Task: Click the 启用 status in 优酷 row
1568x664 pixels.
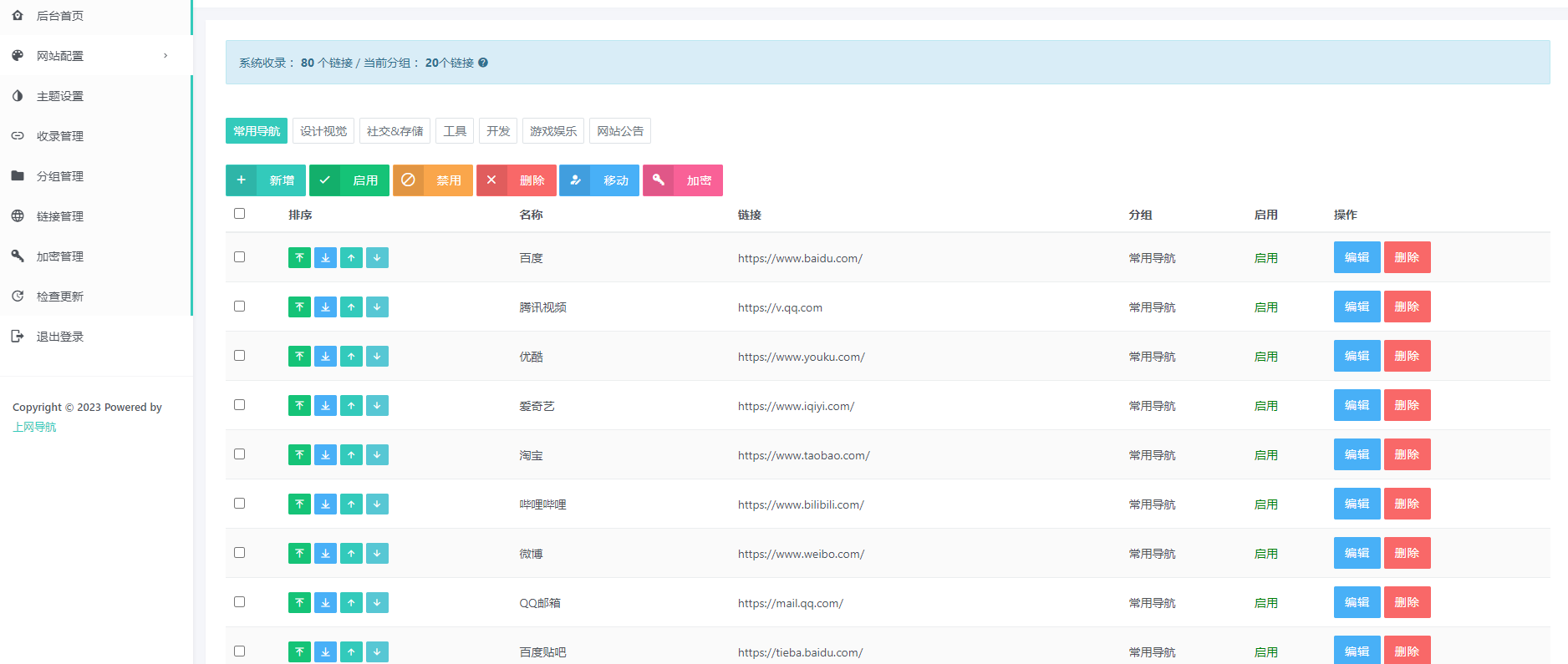Action: click(1266, 357)
